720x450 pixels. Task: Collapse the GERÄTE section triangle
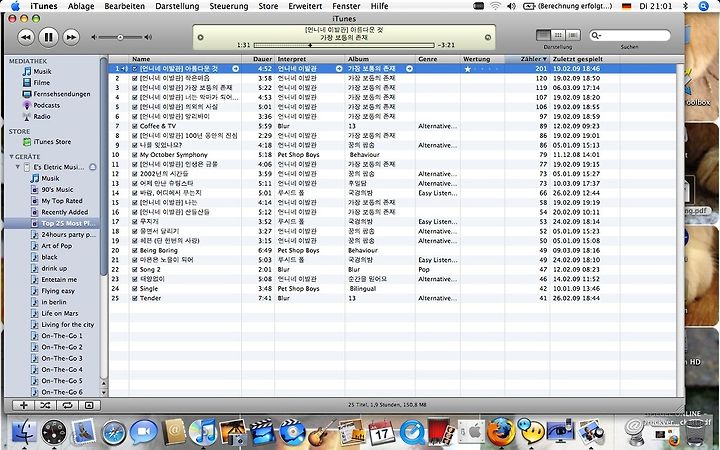coord(11,157)
